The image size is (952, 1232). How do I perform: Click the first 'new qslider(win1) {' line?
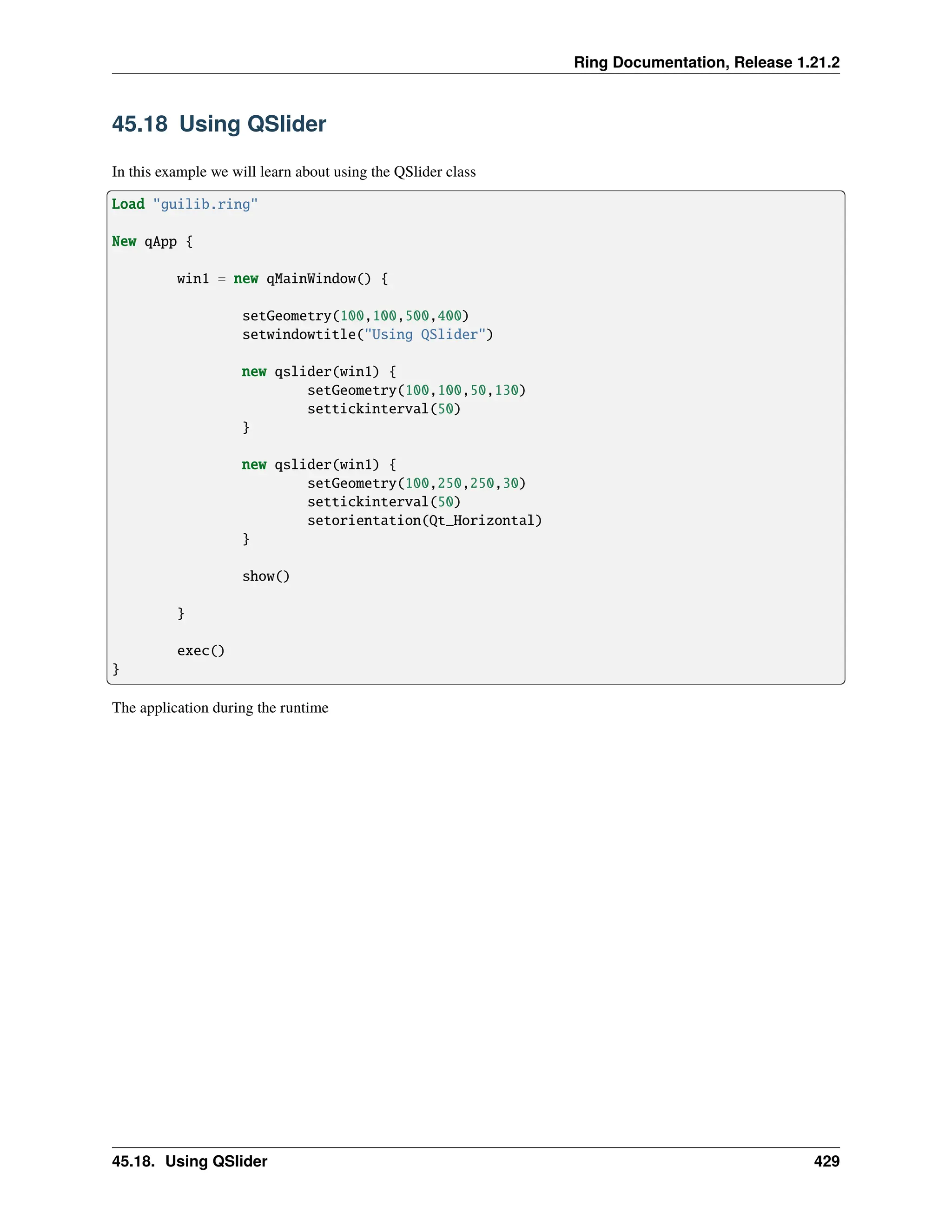coord(318,372)
